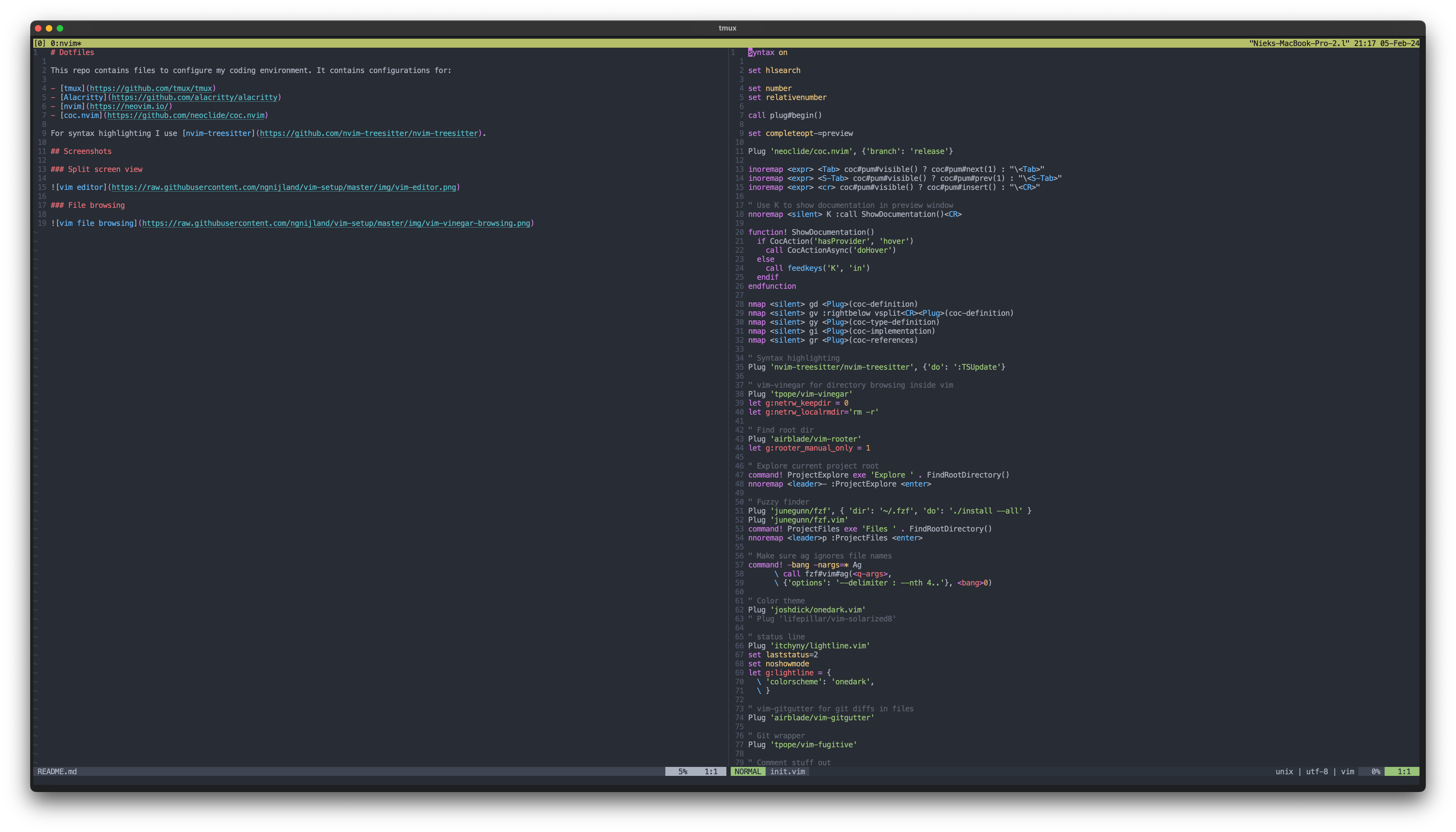Screen dimensions: 1456x832
Task: Click the coc.nvim GitHub URL
Action: click(186, 116)
